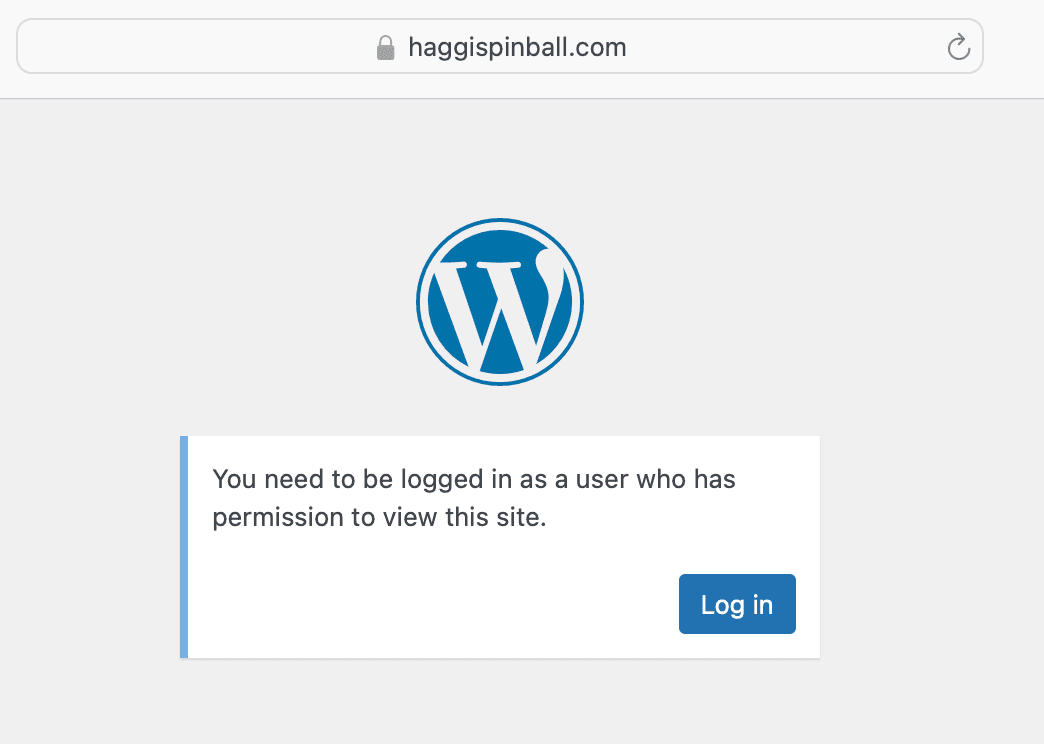Reload the page with the refresh icon
The image size is (1044, 744).
coord(958,47)
